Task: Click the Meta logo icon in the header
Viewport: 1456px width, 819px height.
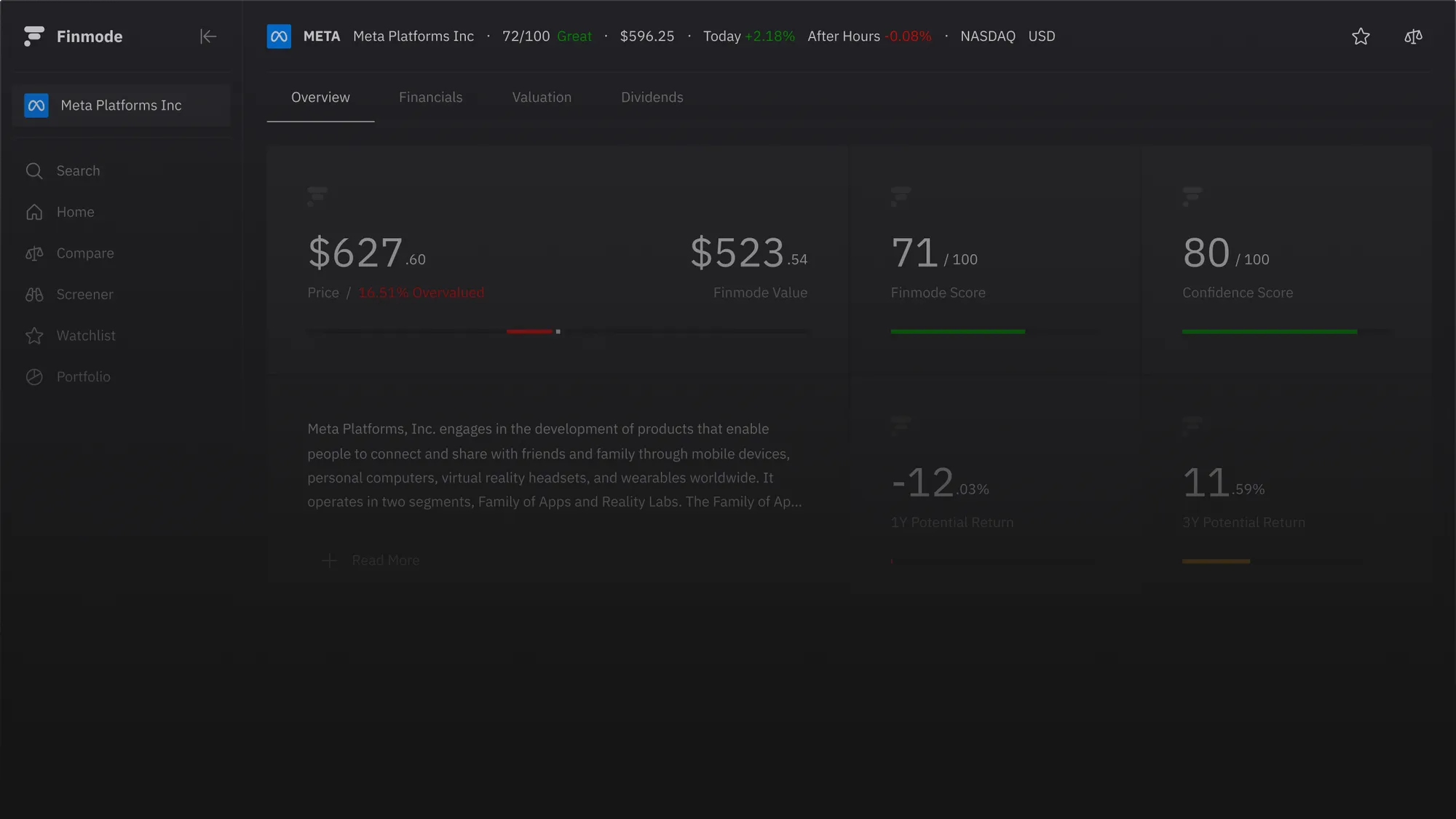Action: [x=279, y=36]
